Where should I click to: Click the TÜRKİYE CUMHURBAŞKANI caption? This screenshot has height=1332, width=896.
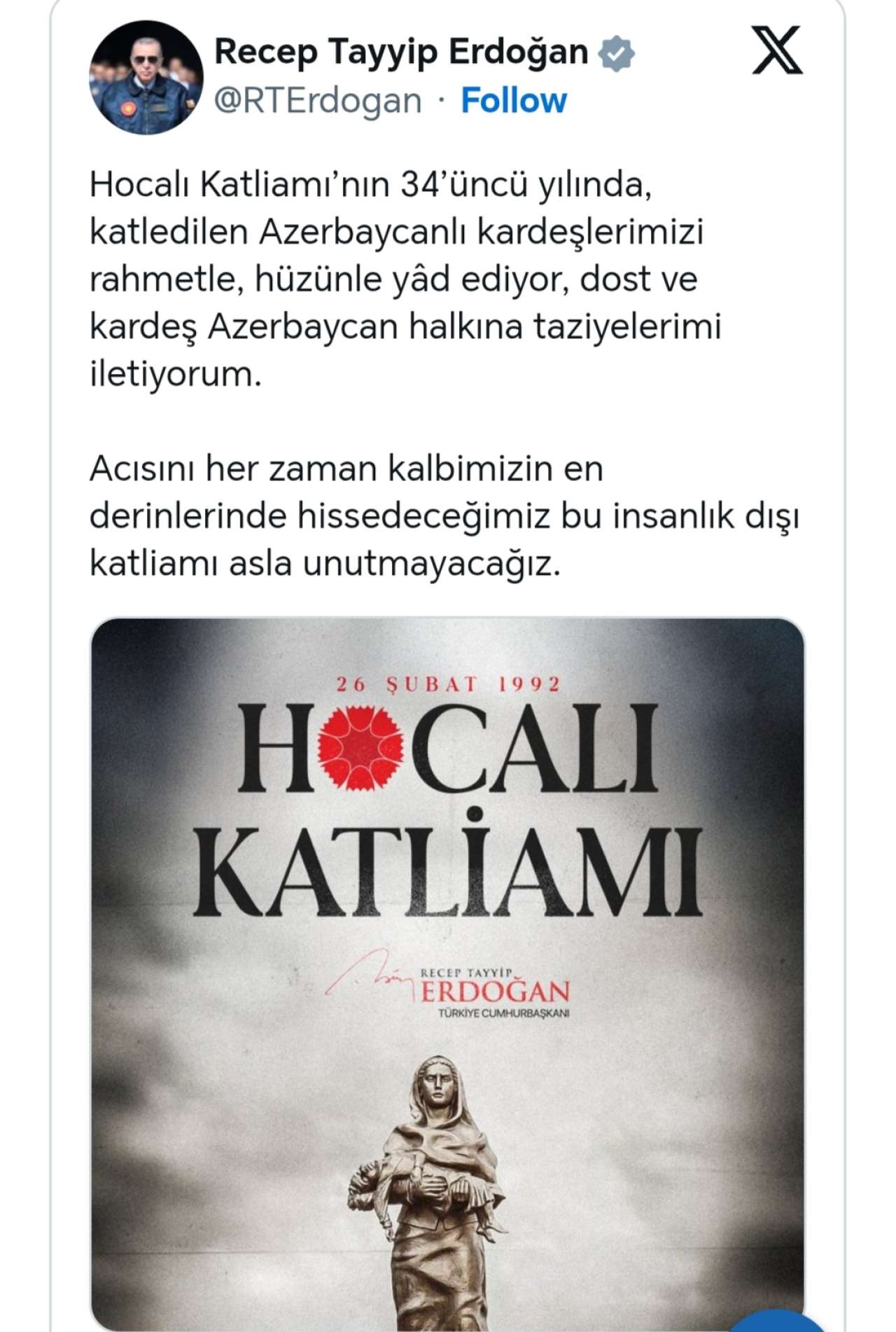(x=504, y=1013)
